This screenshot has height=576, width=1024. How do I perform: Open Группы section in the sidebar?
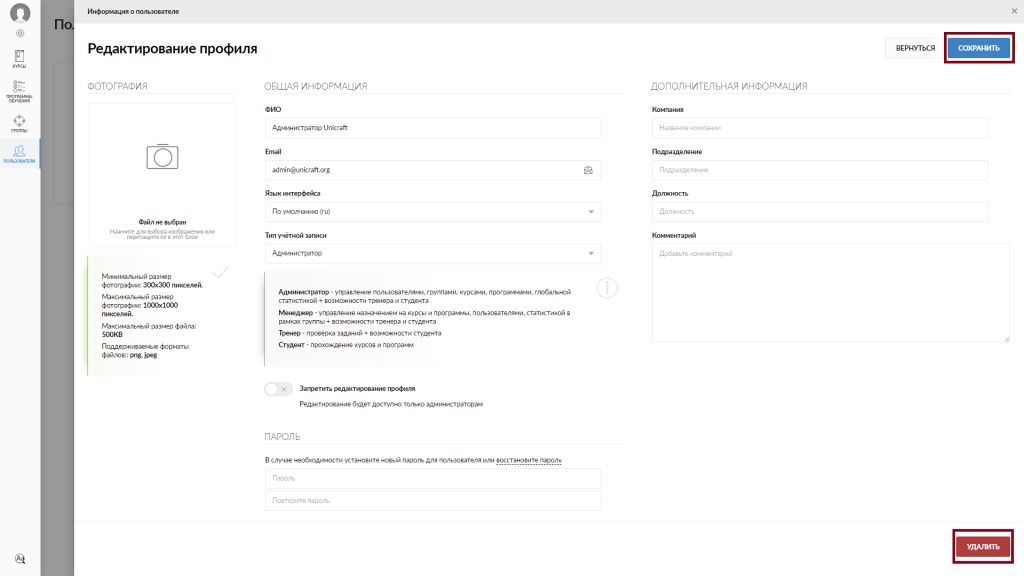tap(20, 123)
